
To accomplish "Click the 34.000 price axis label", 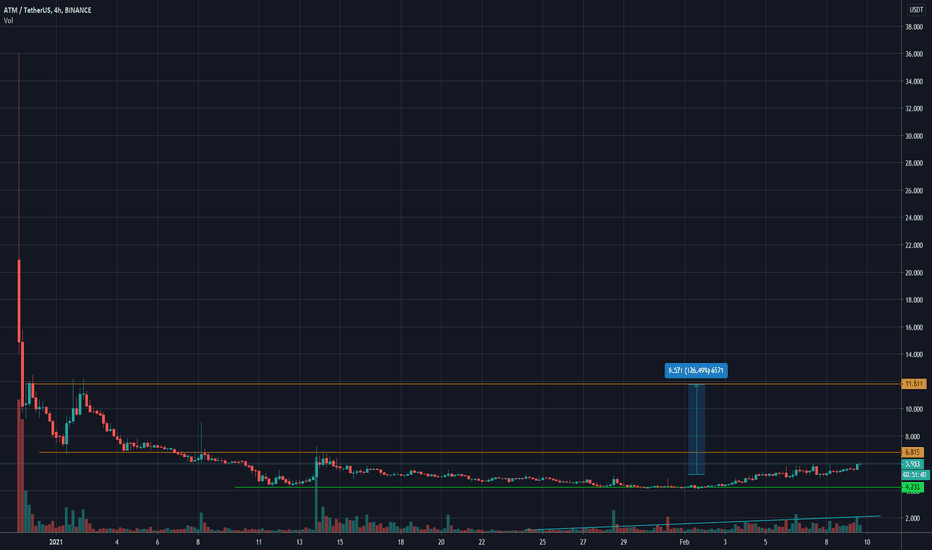I will 914,81.
